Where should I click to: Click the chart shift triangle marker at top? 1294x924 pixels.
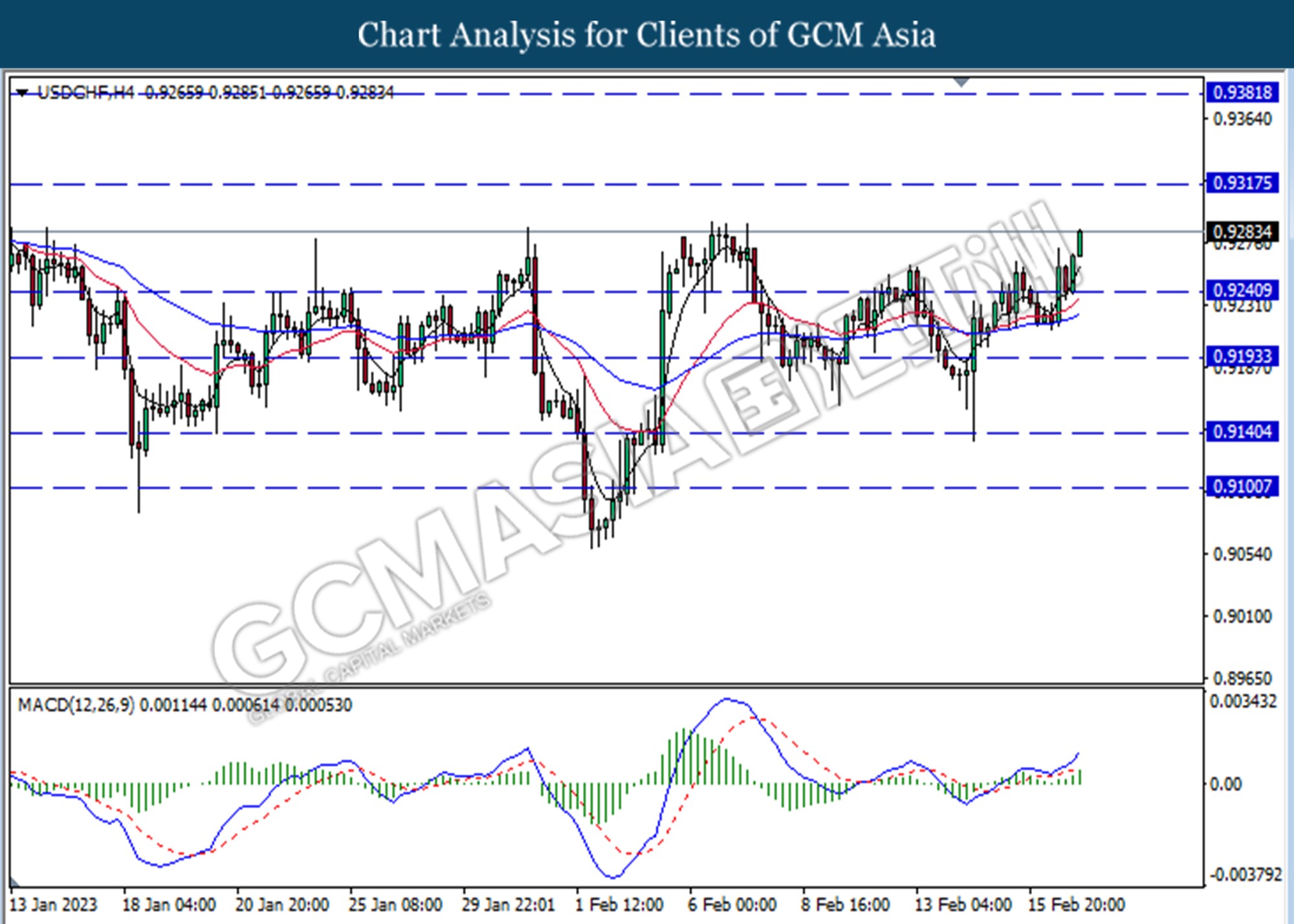click(961, 82)
